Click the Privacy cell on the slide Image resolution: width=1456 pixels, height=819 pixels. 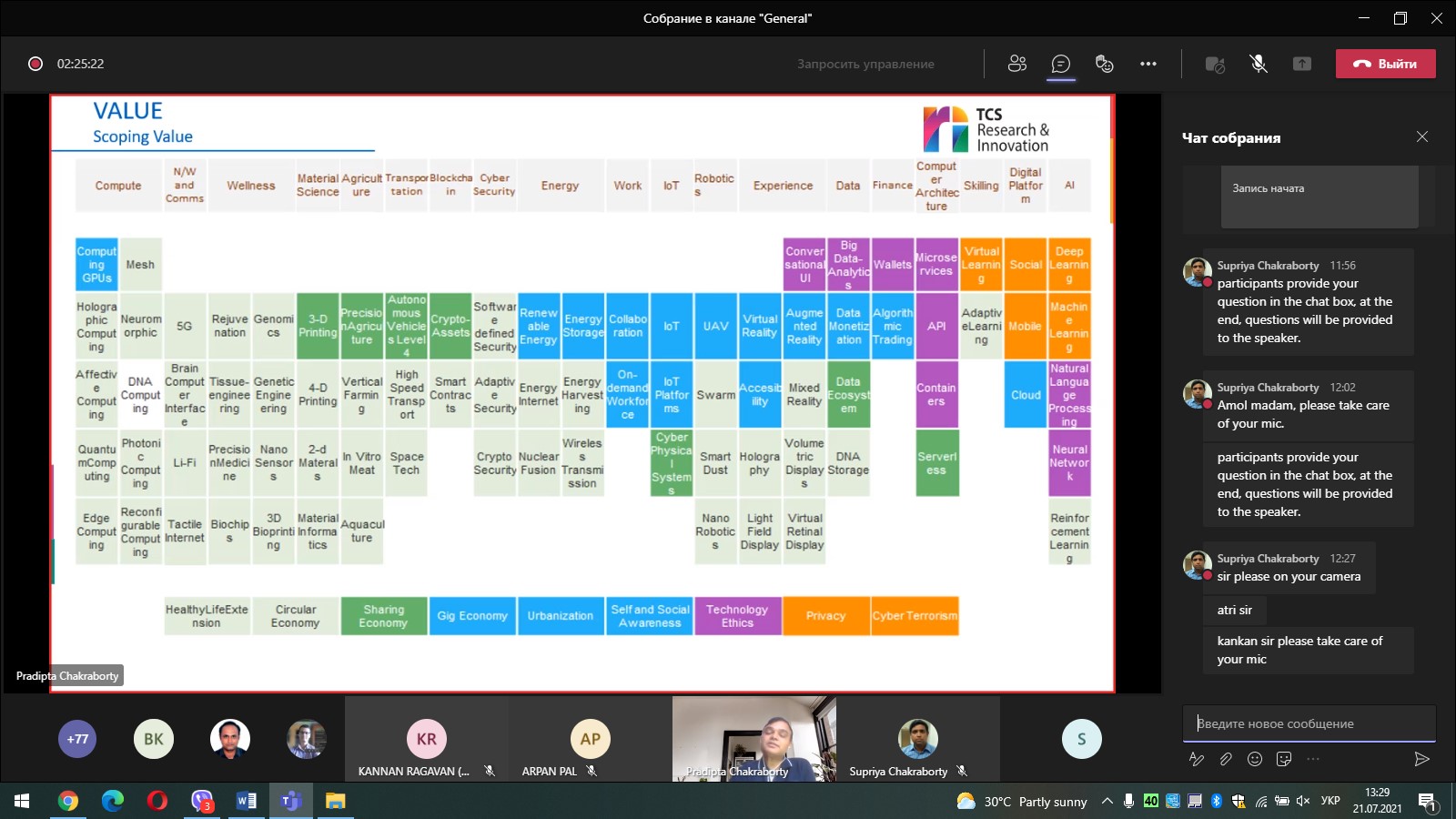click(825, 616)
